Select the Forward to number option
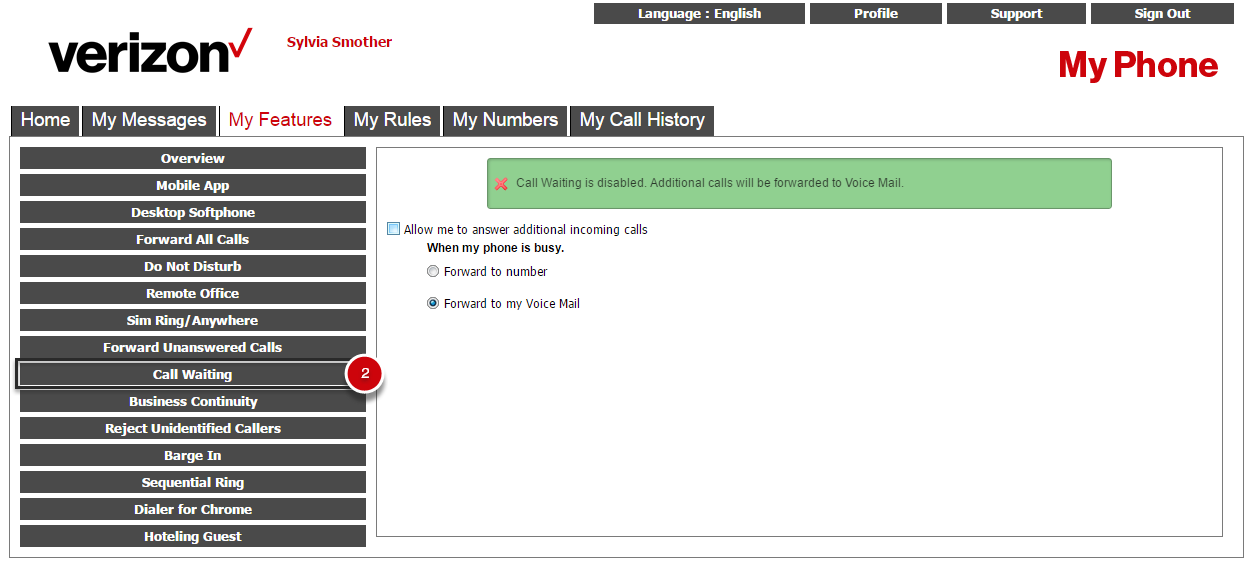This screenshot has width=1254, height=567. click(433, 271)
